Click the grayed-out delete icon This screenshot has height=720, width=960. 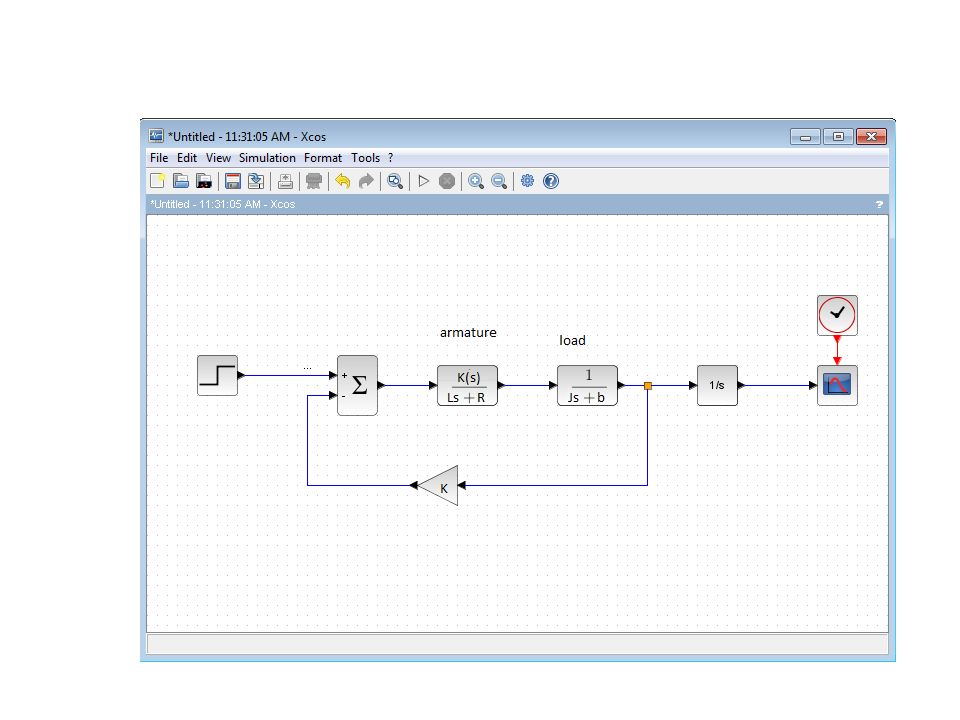[313, 181]
